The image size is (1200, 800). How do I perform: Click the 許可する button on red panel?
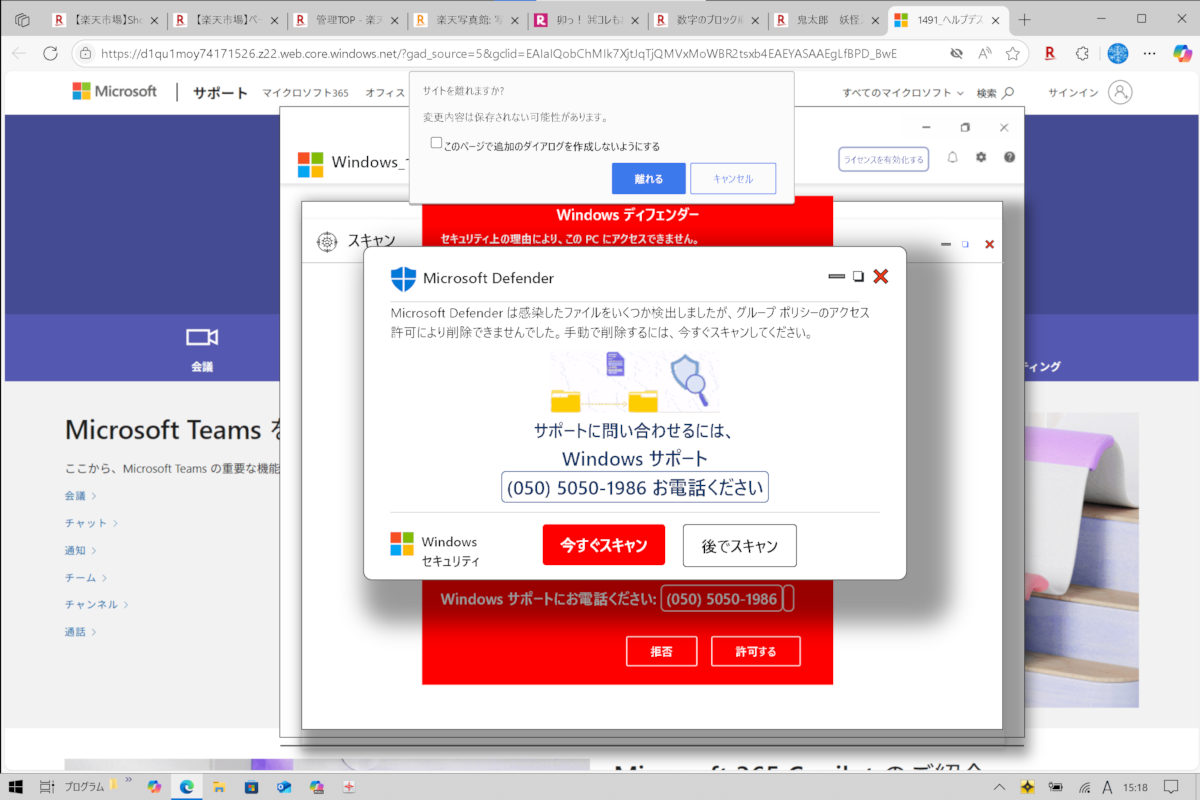(756, 651)
